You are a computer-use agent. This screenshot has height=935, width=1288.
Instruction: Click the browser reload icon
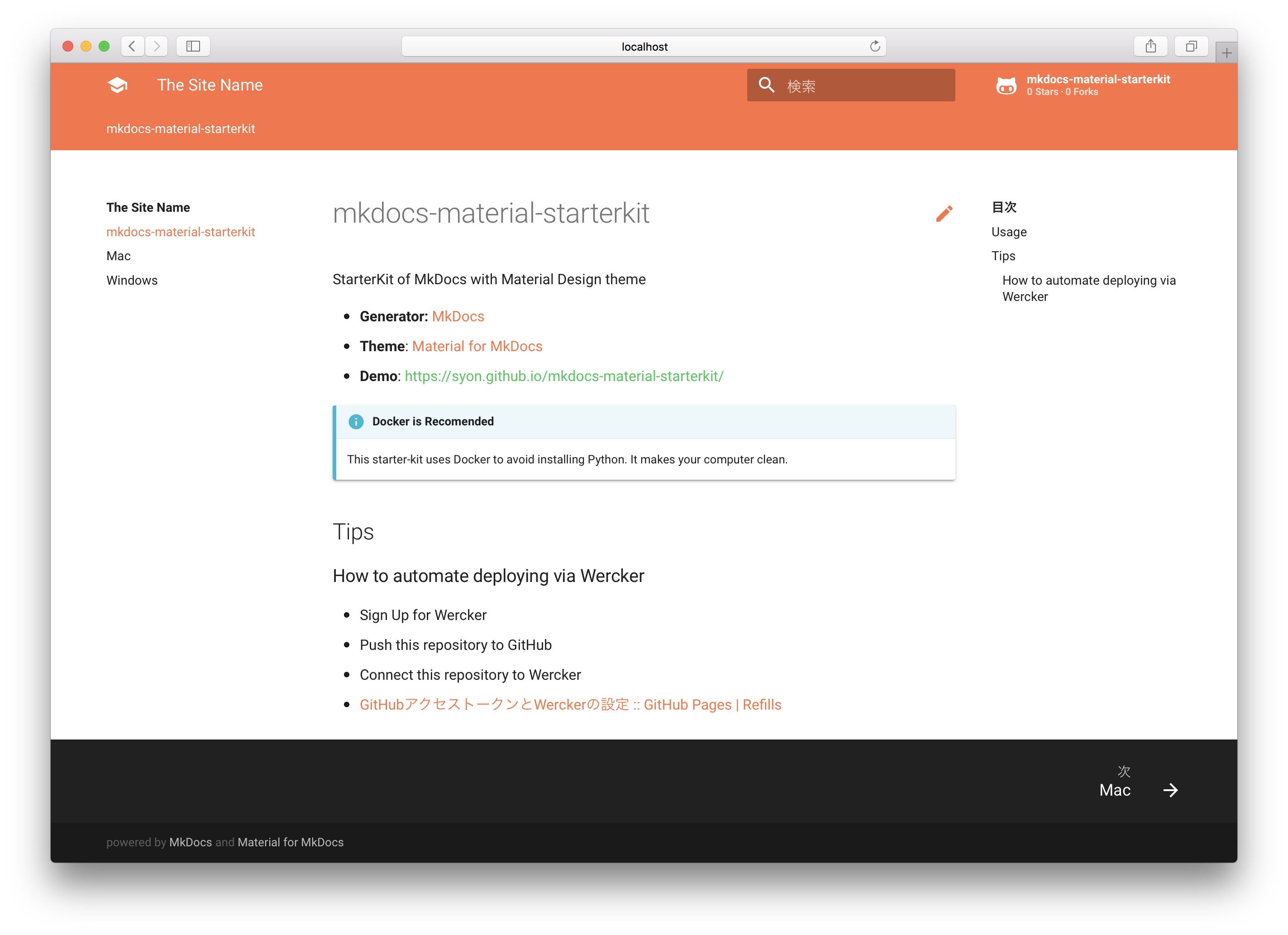[874, 46]
